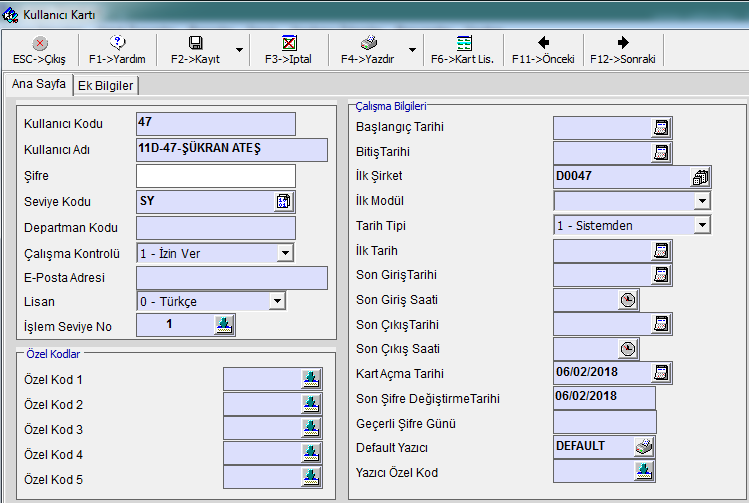The height and width of the screenshot is (503, 749).
Task: Expand the F2 Kayıt dropdown arrow
Action: pyautogui.click(x=239, y=49)
